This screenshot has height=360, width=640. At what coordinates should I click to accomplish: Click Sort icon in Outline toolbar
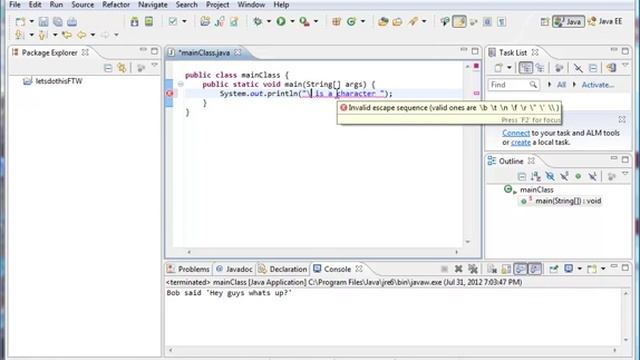[x=536, y=176]
